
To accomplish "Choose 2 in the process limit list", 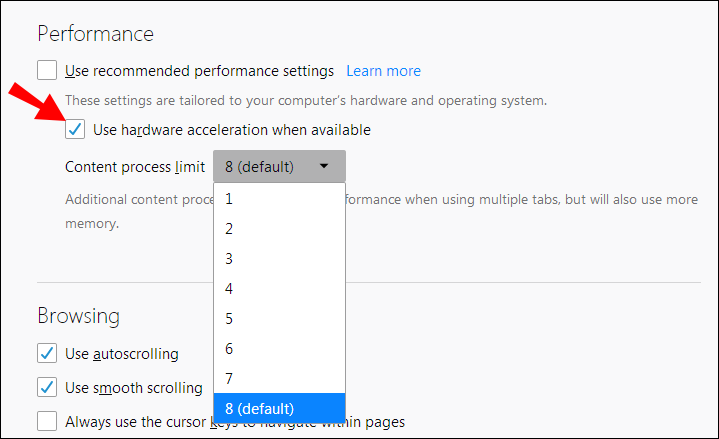I will 279,228.
